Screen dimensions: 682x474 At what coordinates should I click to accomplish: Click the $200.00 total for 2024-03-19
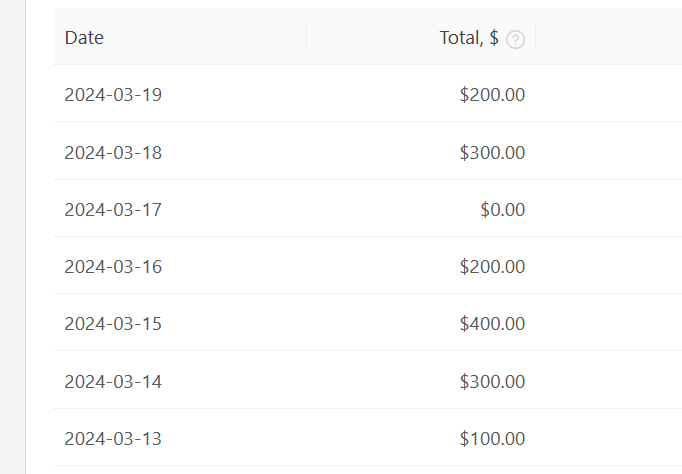[492, 94]
